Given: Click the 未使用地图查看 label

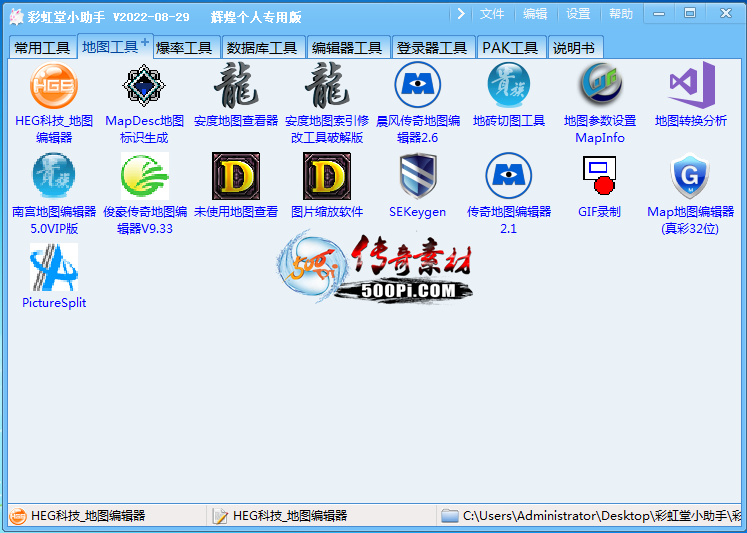Looking at the screenshot, I should (x=236, y=212).
